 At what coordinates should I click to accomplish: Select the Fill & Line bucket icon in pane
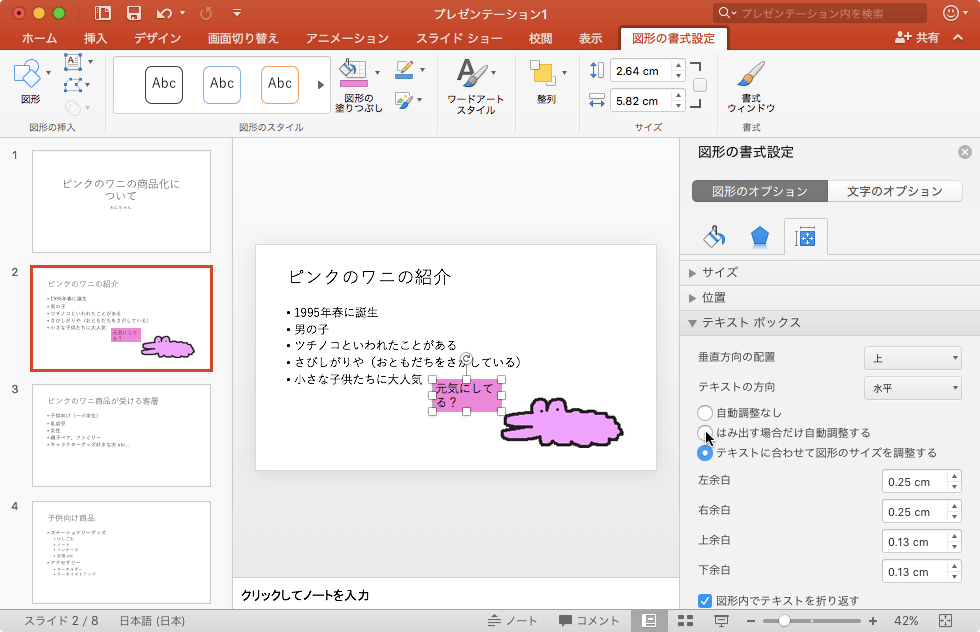[714, 237]
